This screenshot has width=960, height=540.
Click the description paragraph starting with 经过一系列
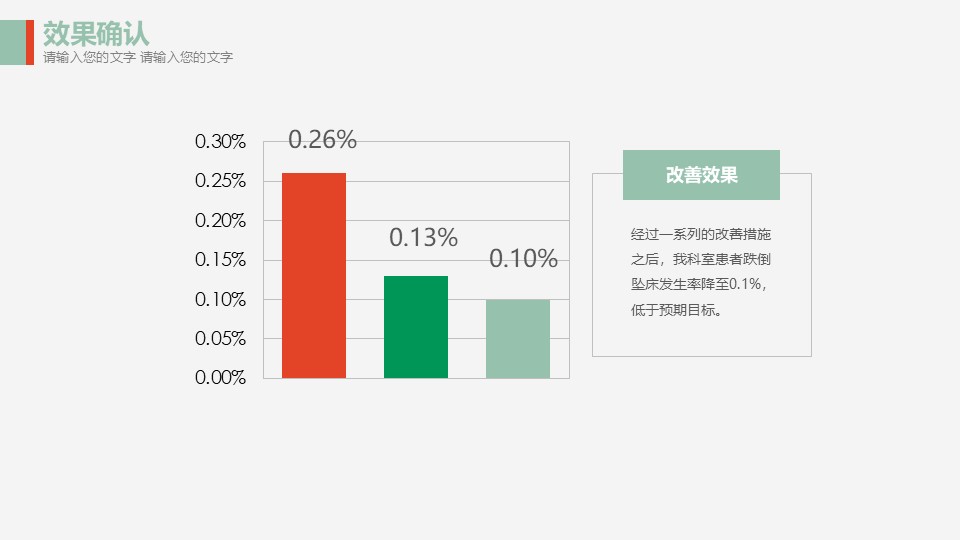[x=701, y=272]
